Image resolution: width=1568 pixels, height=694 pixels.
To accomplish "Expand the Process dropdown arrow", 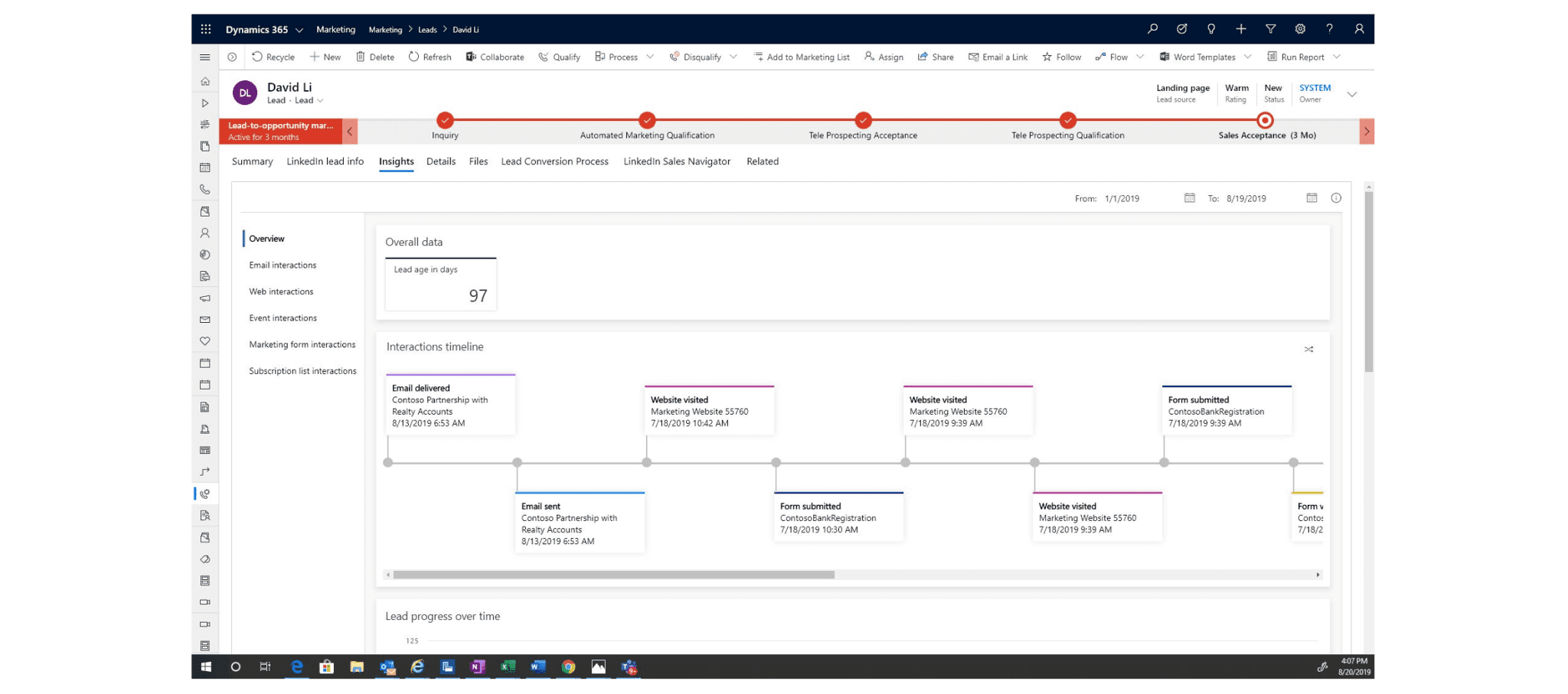I will (650, 57).
